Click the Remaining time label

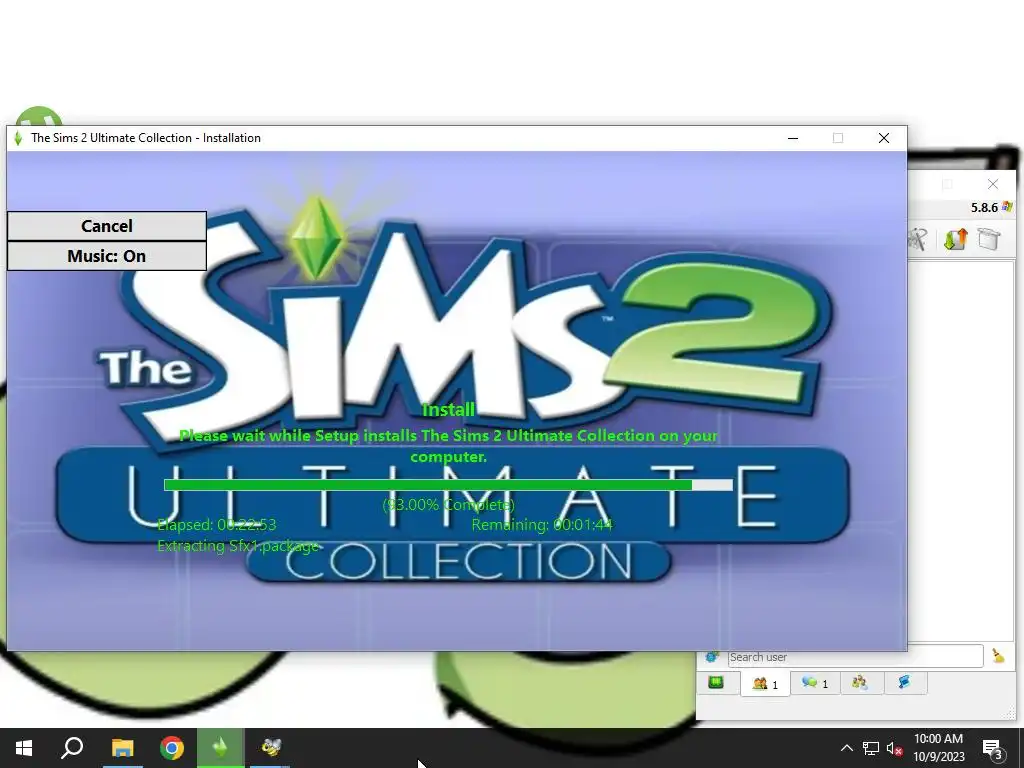tap(542, 524)
